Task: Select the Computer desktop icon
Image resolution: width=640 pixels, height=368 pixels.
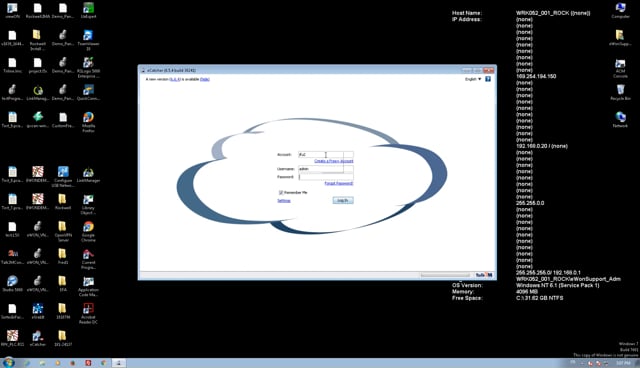Action: click(620, 11)
